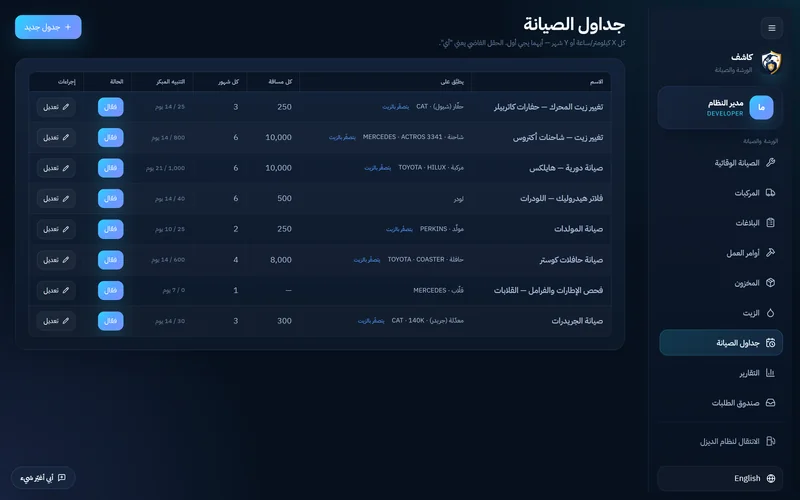Click "صيانة حافلات كوستر" name cell
The image size is (800, 500).
click(571, 260)
